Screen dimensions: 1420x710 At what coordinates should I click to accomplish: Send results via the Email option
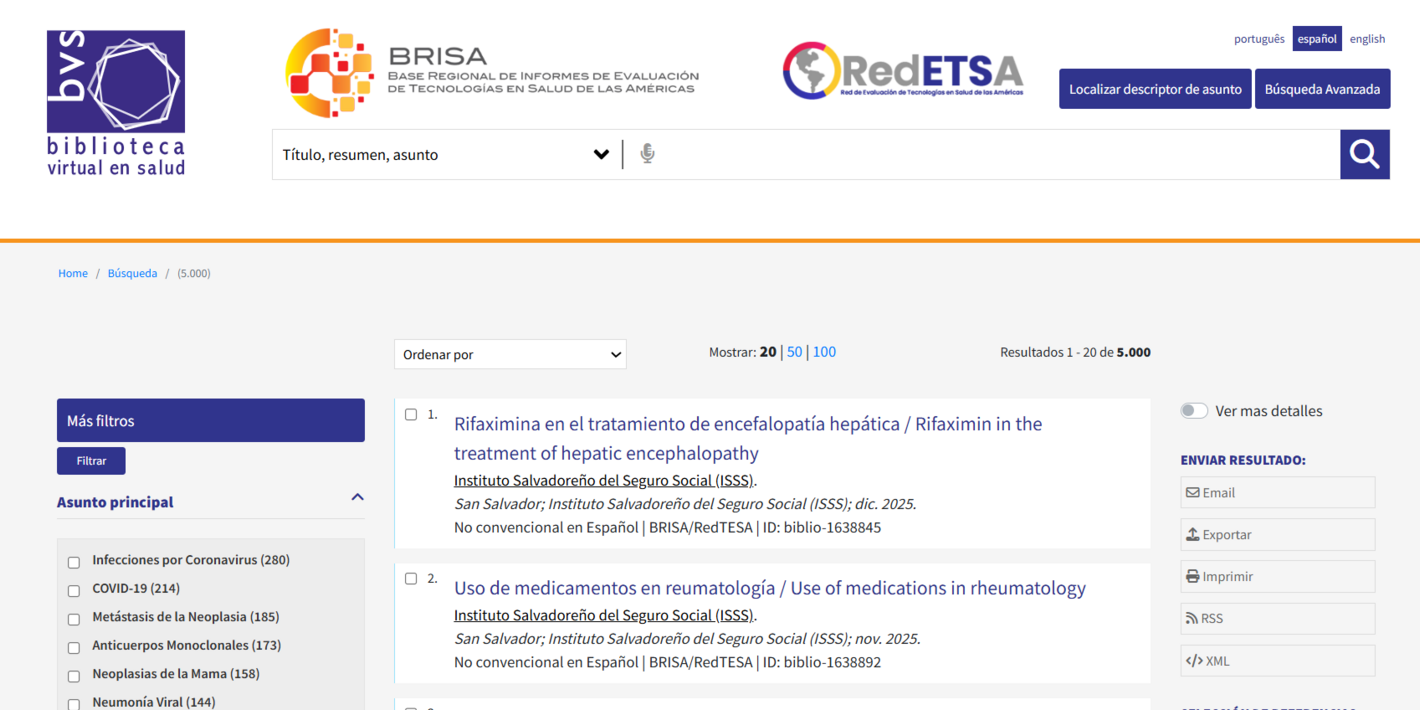click(x=1277, y=492)
